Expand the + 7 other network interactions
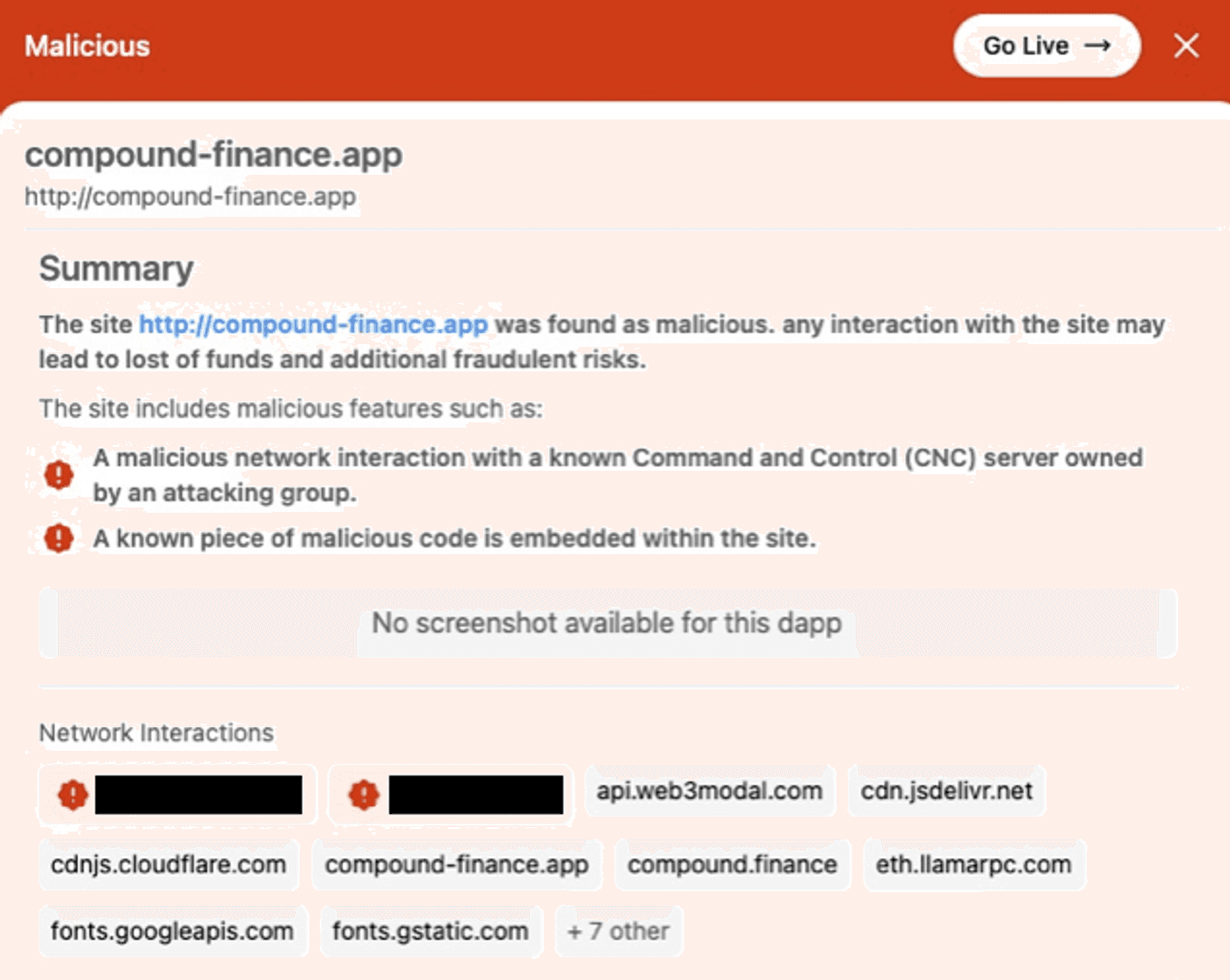The height and width of the screenshot is (980, 1230). pos(619,931)
